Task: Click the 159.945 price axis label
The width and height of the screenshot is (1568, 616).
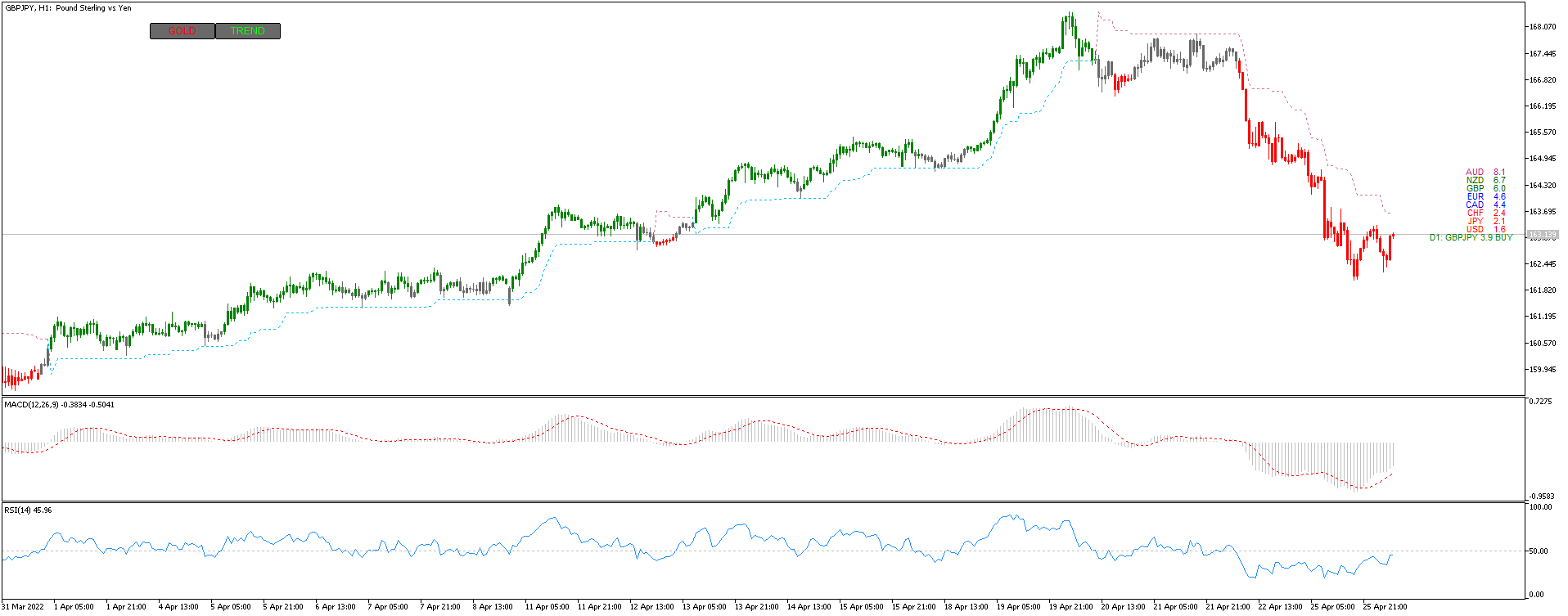Action: coord(1543,370)
